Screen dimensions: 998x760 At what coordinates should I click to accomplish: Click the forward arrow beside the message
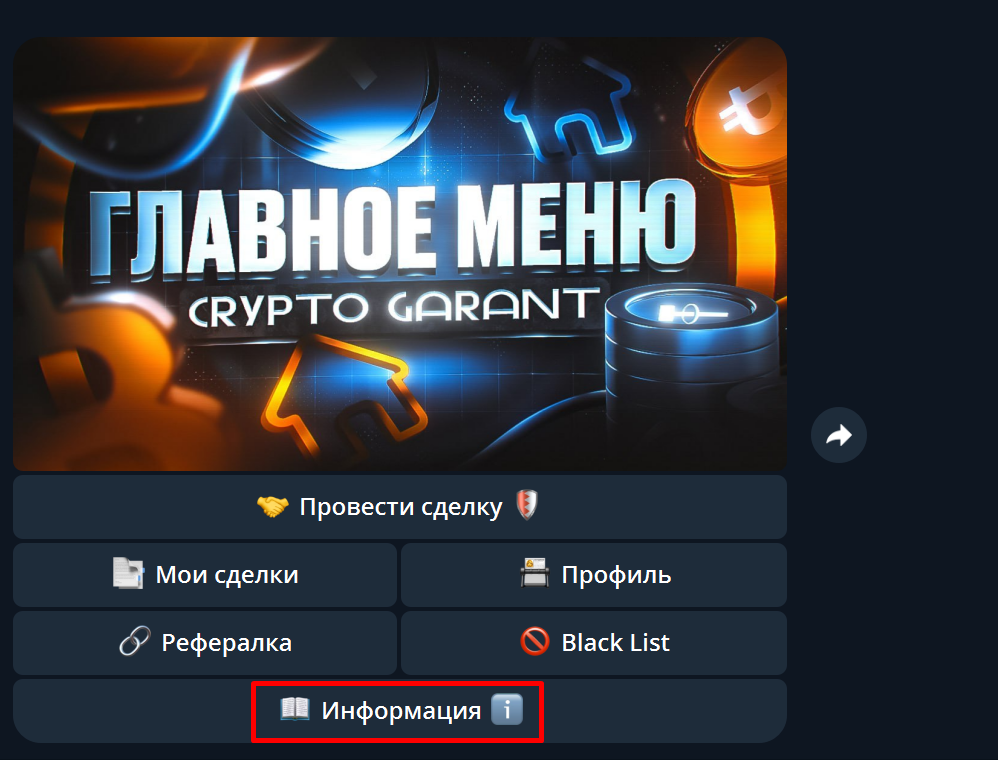(838, 435)
